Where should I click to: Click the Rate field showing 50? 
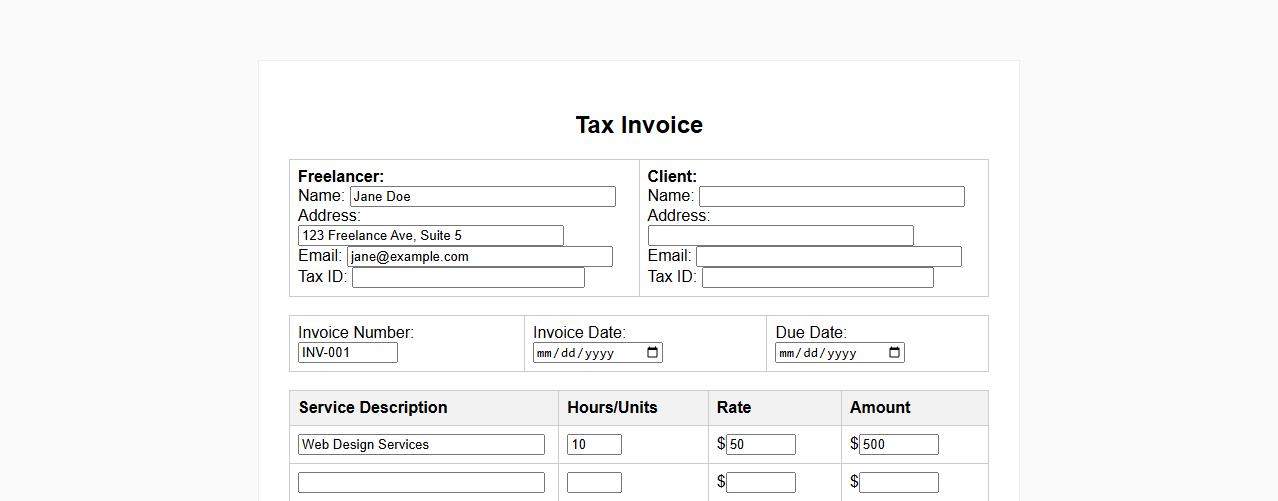click(x=761, y=444)
